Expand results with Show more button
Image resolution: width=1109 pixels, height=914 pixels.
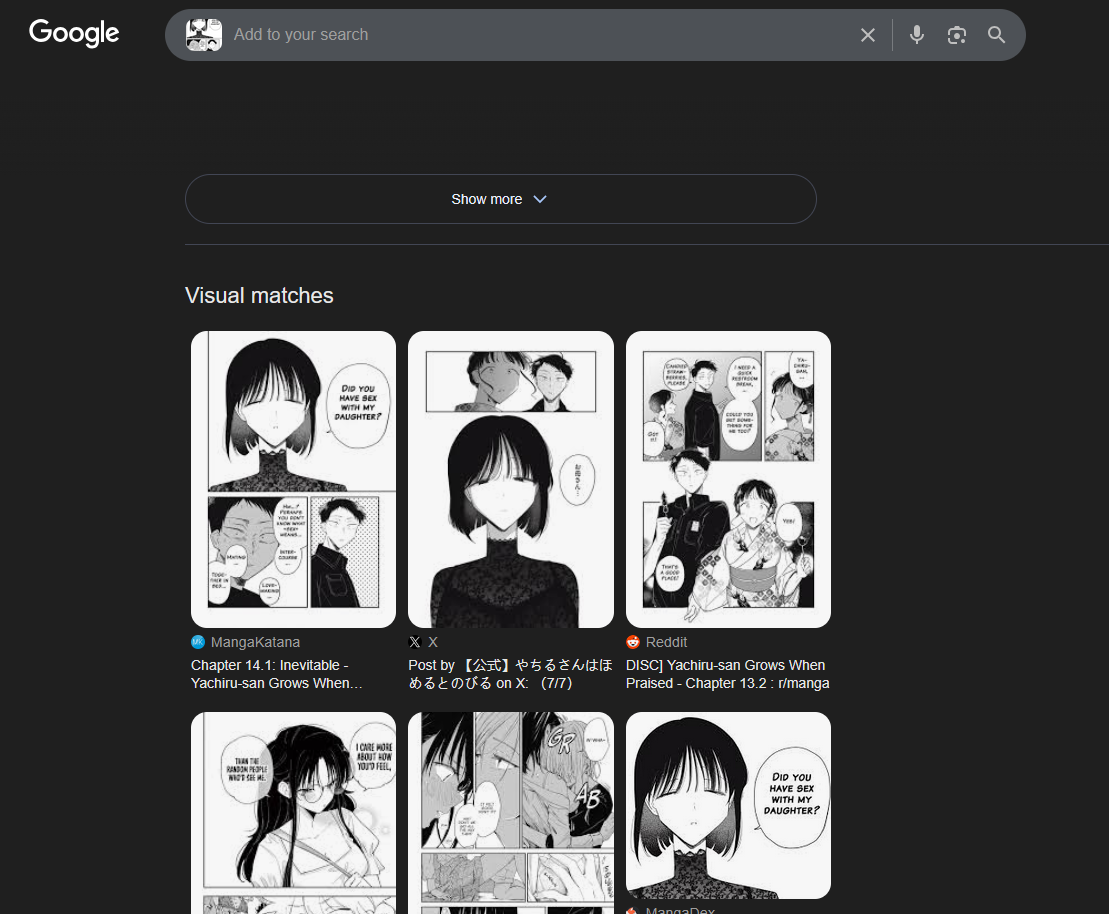(x=501, y=199)
